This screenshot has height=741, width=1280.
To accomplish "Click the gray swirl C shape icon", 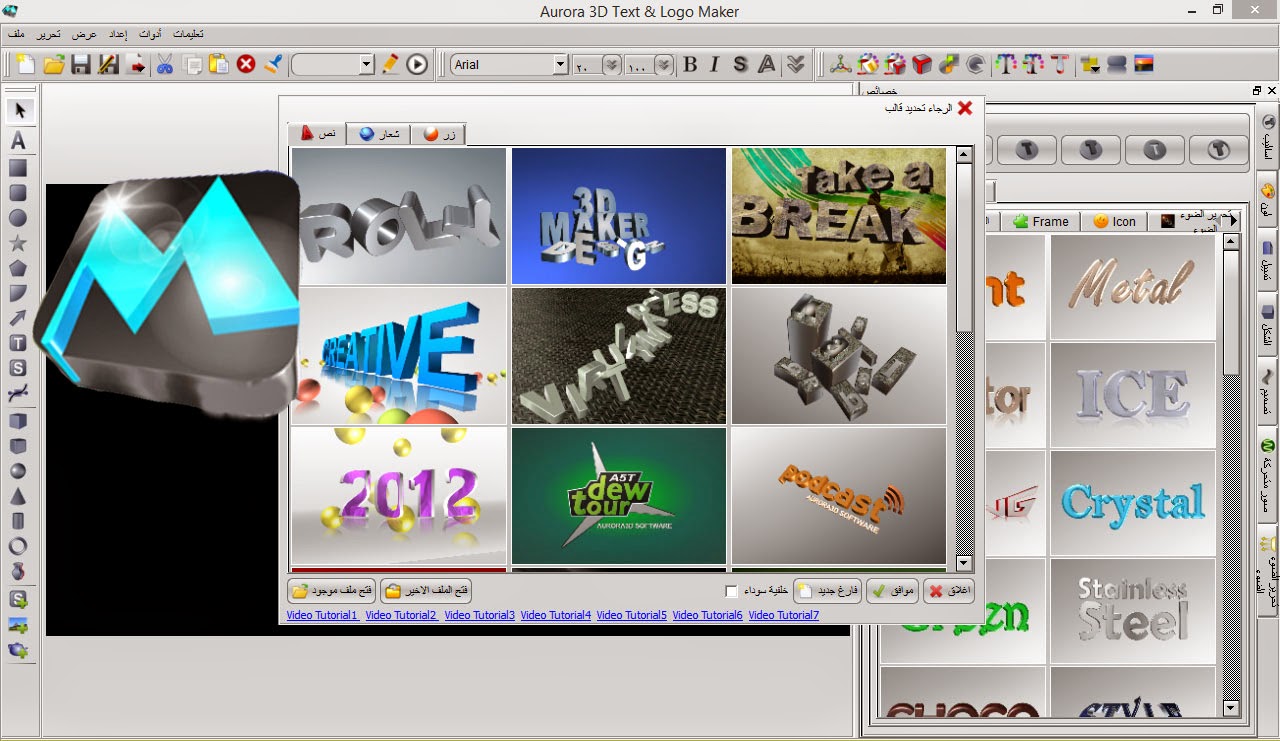I will click(976, 64).
